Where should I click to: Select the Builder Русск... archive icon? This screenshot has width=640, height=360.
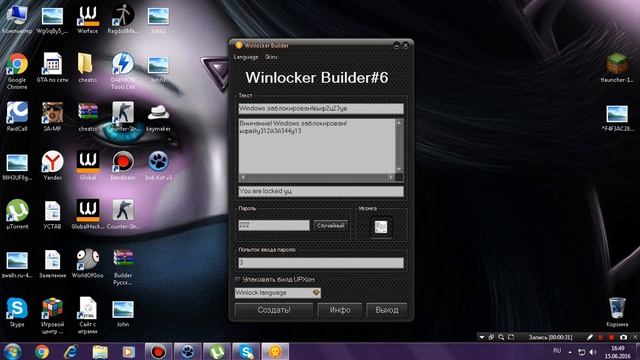(x=123, y=267)
